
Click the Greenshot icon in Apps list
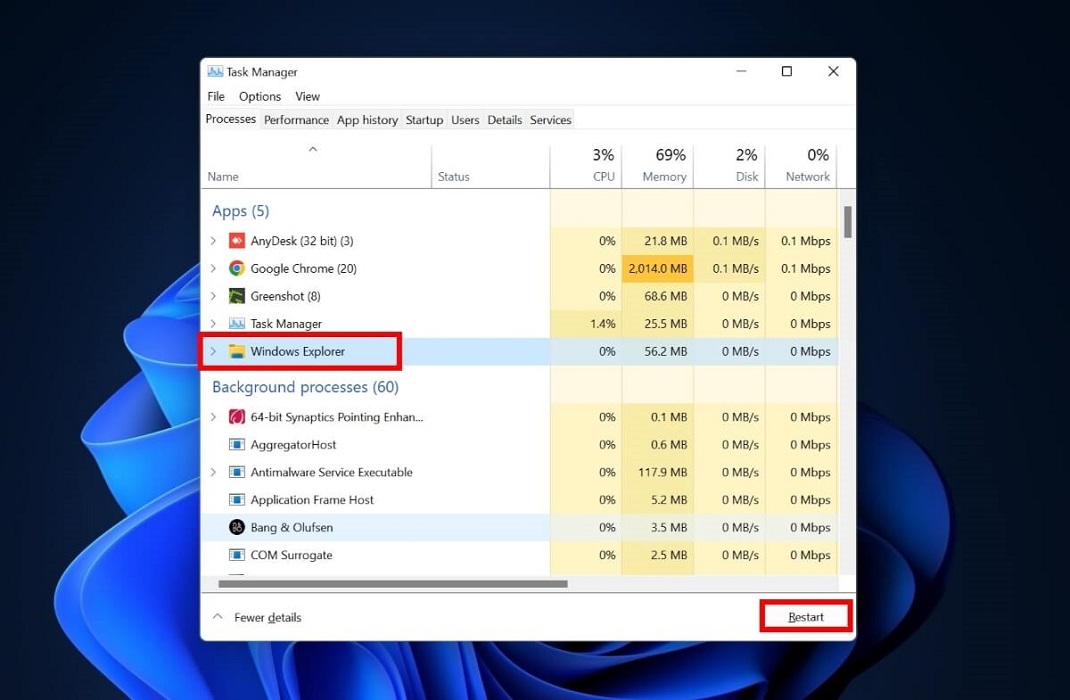coord(236,296)
